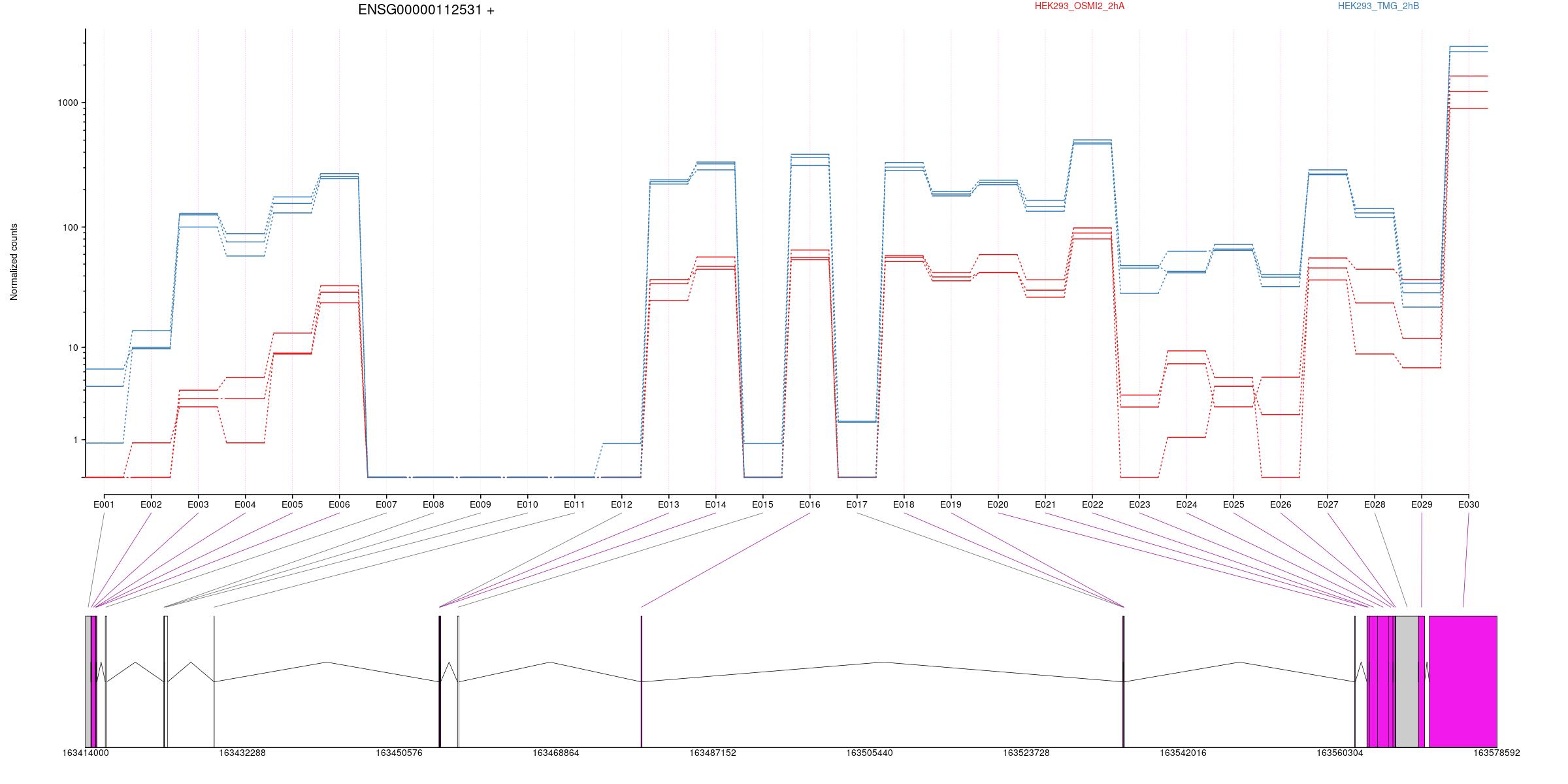Click exon label E017
Image resolution: width=1568 pixels, height=784 pixels.
857,504
